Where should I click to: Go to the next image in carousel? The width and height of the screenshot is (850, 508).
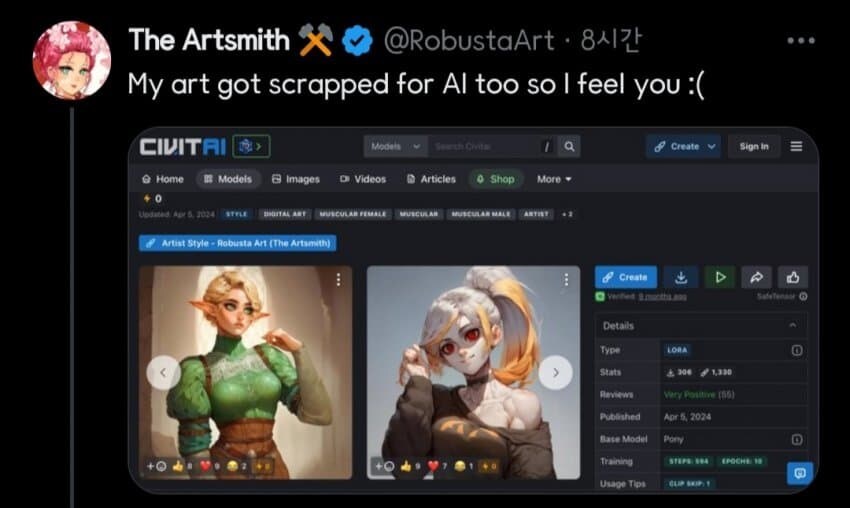point(555,372)
